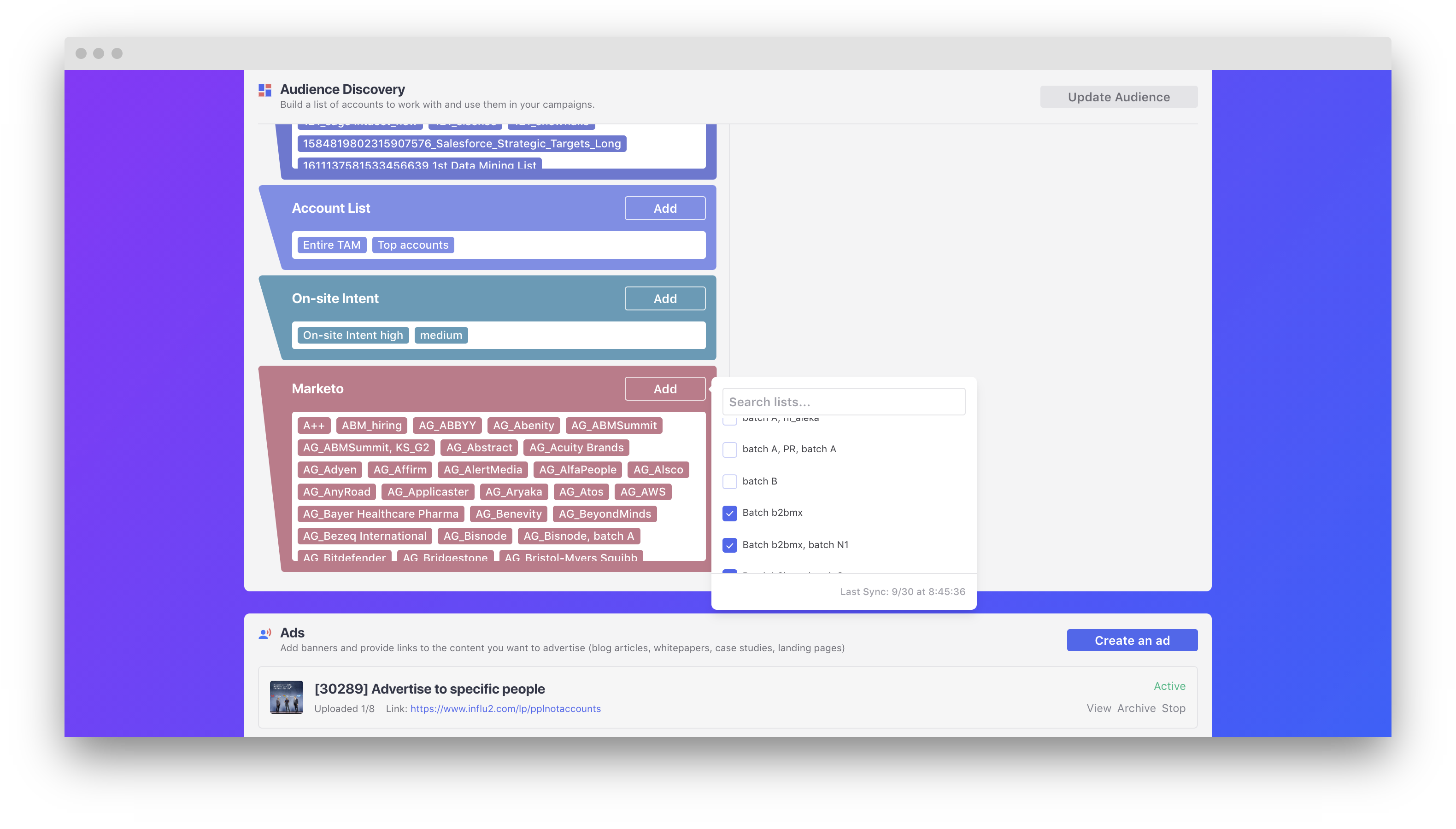Select the Entire TAM tag

click(x=332, y=245)
